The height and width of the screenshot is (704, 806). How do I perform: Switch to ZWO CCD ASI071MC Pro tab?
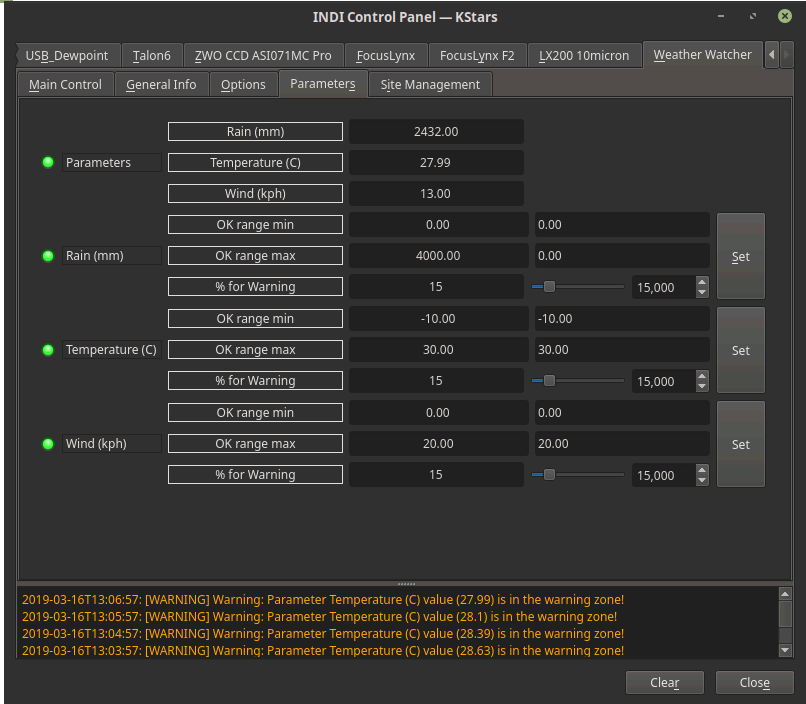tap(263, 55)
